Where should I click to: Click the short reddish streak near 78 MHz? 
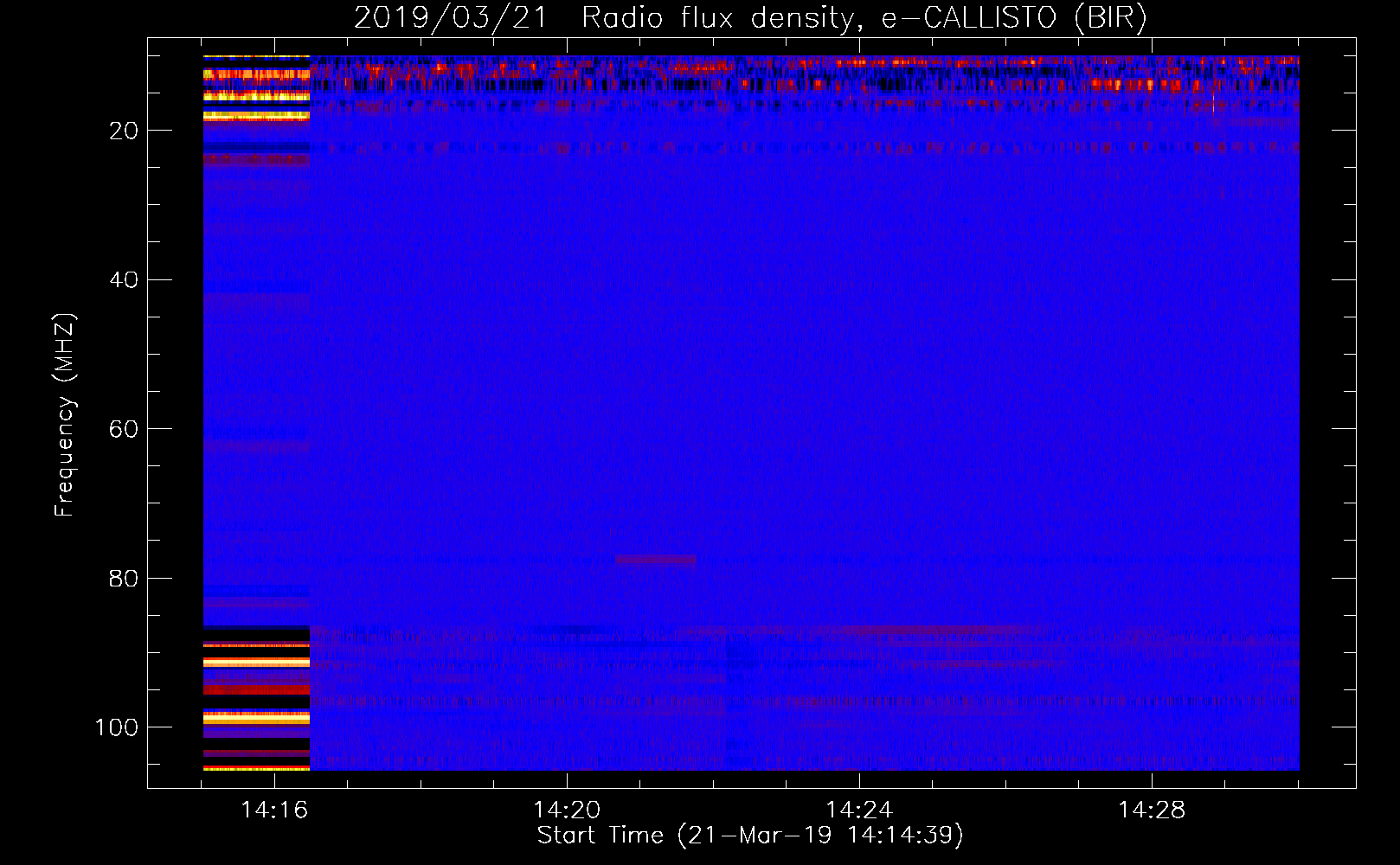[x=656, y=561]
